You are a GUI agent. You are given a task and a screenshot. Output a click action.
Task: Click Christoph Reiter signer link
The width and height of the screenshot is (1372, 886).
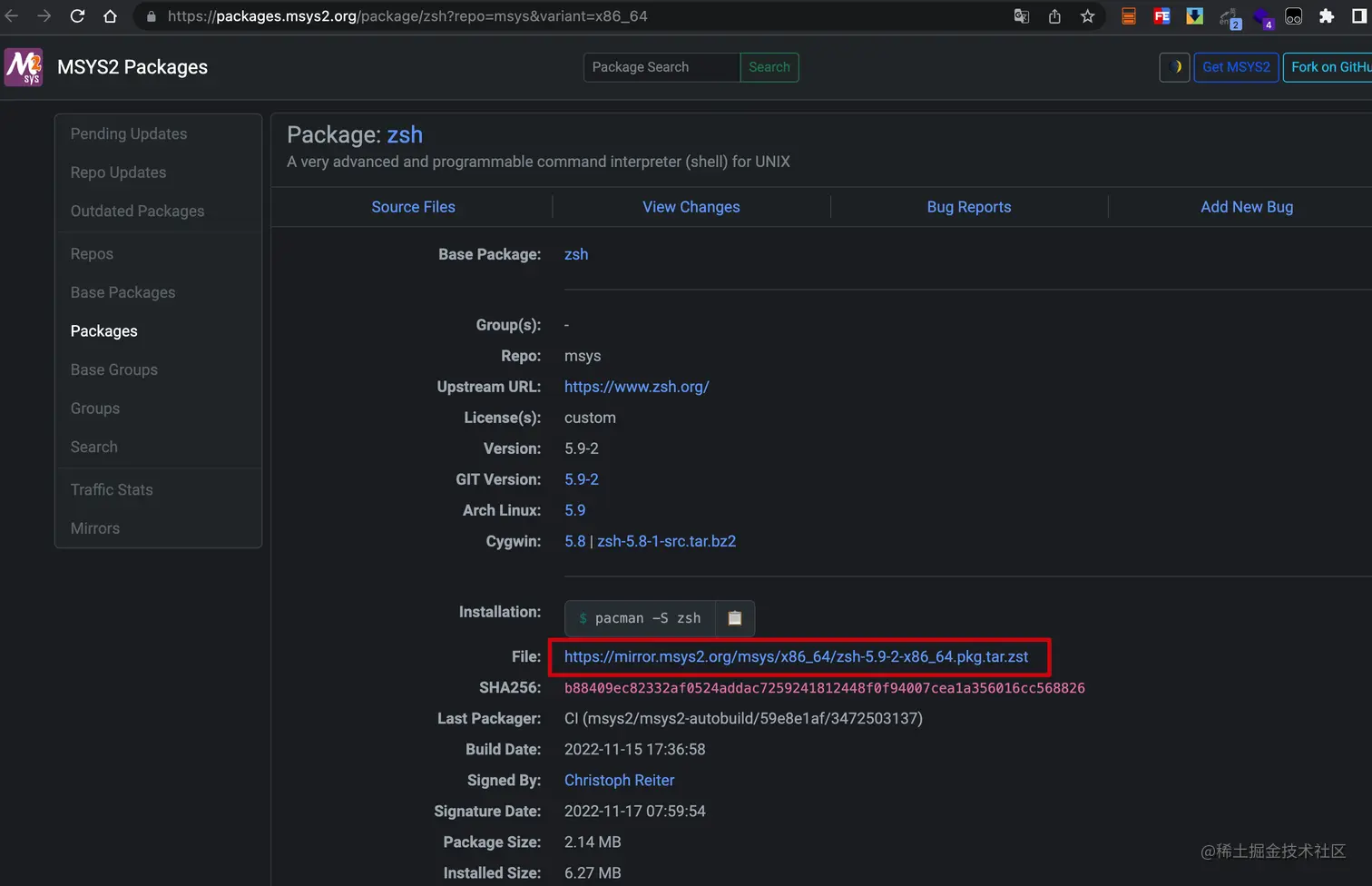click(x=619, y=781)
